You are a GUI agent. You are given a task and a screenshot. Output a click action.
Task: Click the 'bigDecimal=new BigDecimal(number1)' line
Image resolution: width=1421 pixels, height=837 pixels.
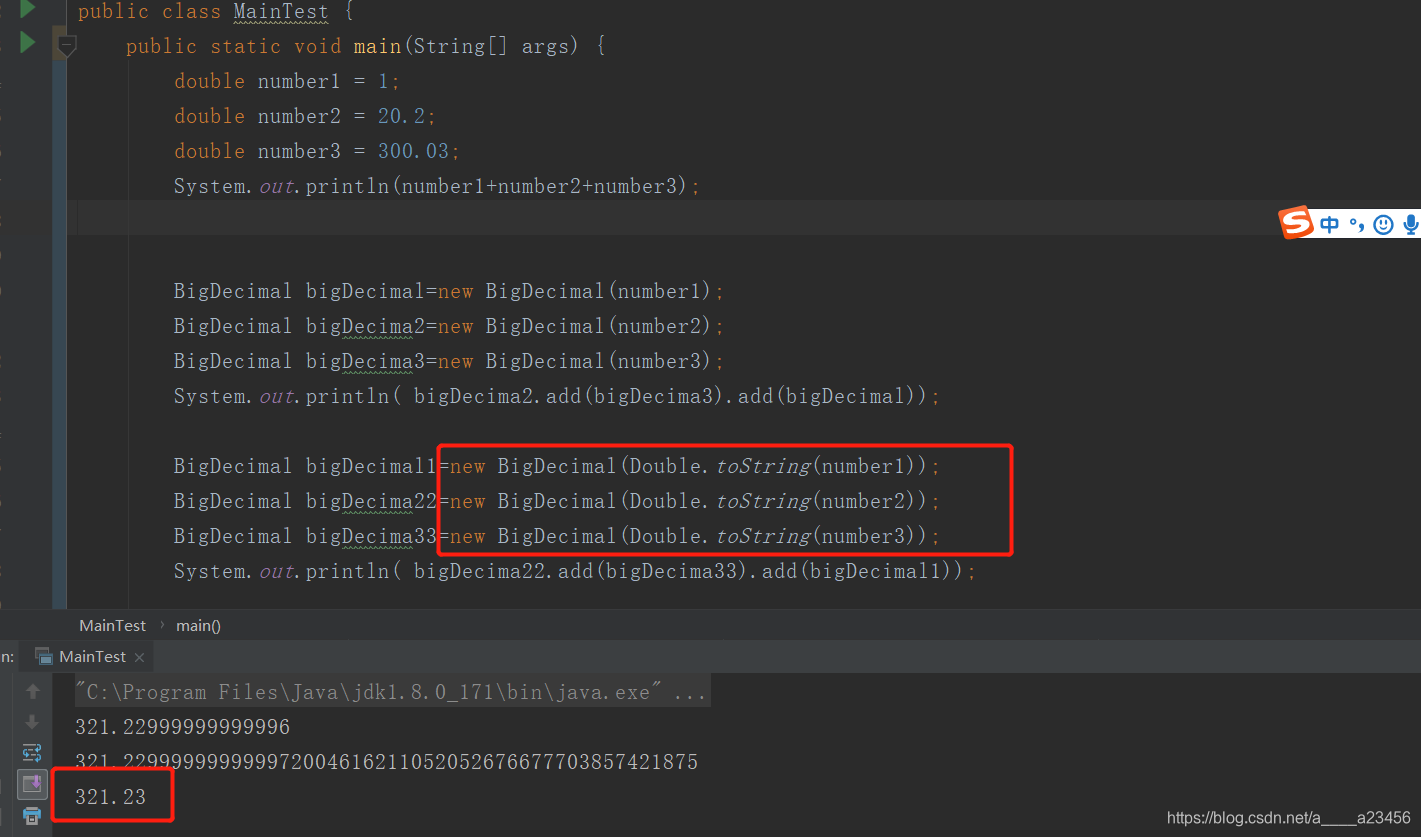(x=449, y=291)
